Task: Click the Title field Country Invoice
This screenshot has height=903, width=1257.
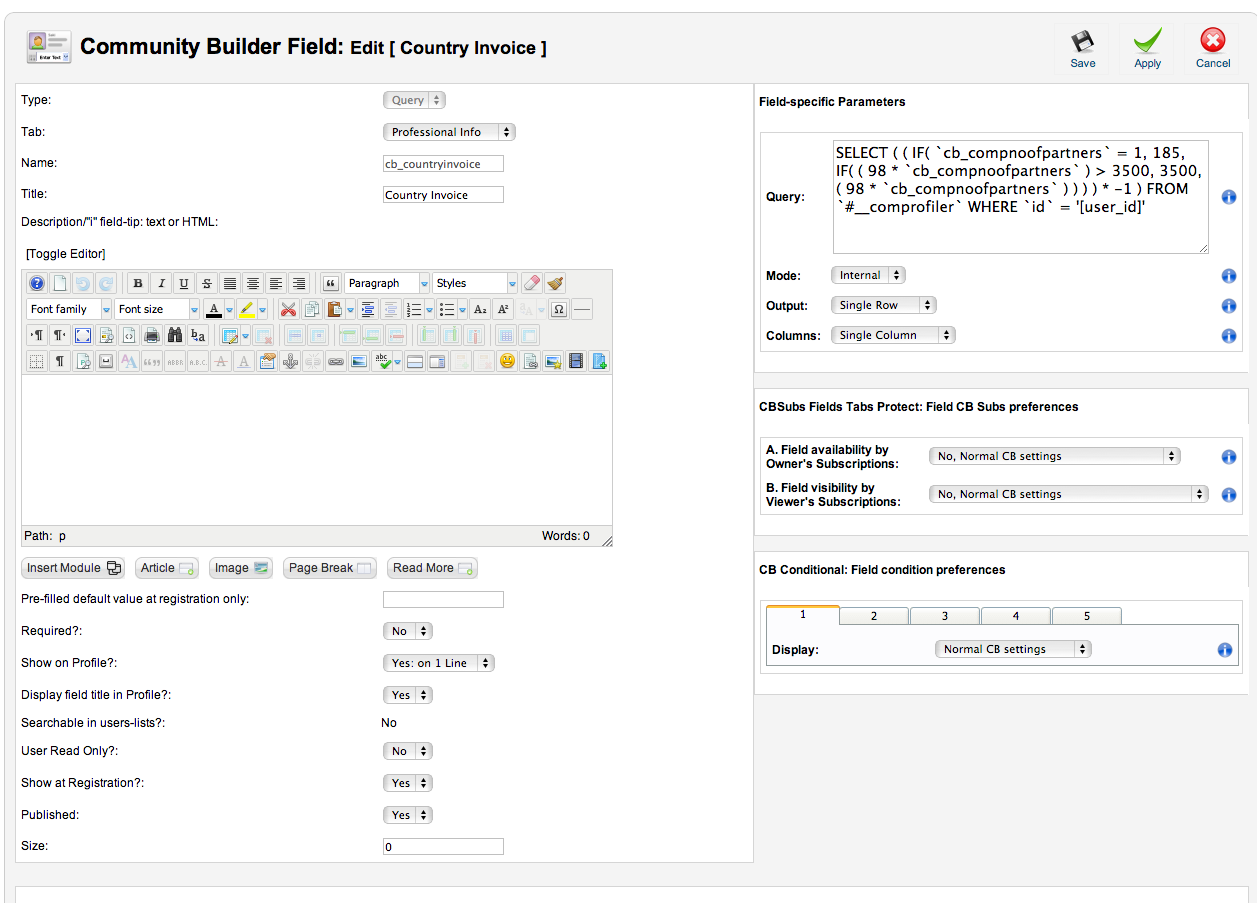Action: pos(443,195)
